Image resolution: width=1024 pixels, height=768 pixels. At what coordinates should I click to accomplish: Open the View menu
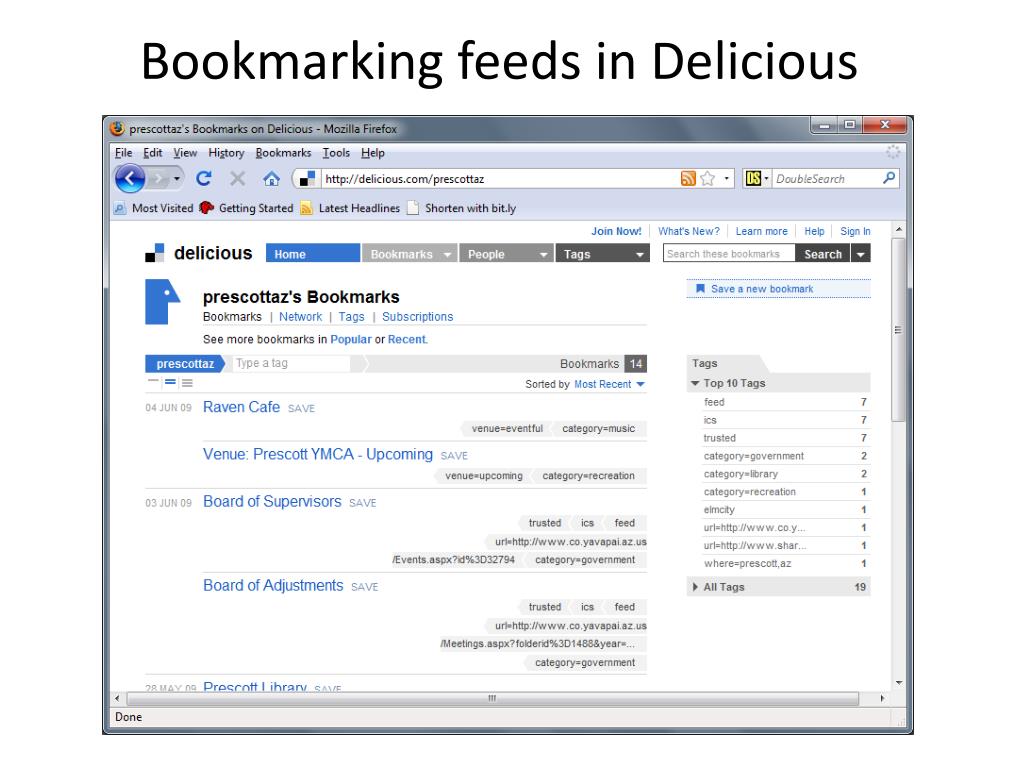(x=185, y=153)
